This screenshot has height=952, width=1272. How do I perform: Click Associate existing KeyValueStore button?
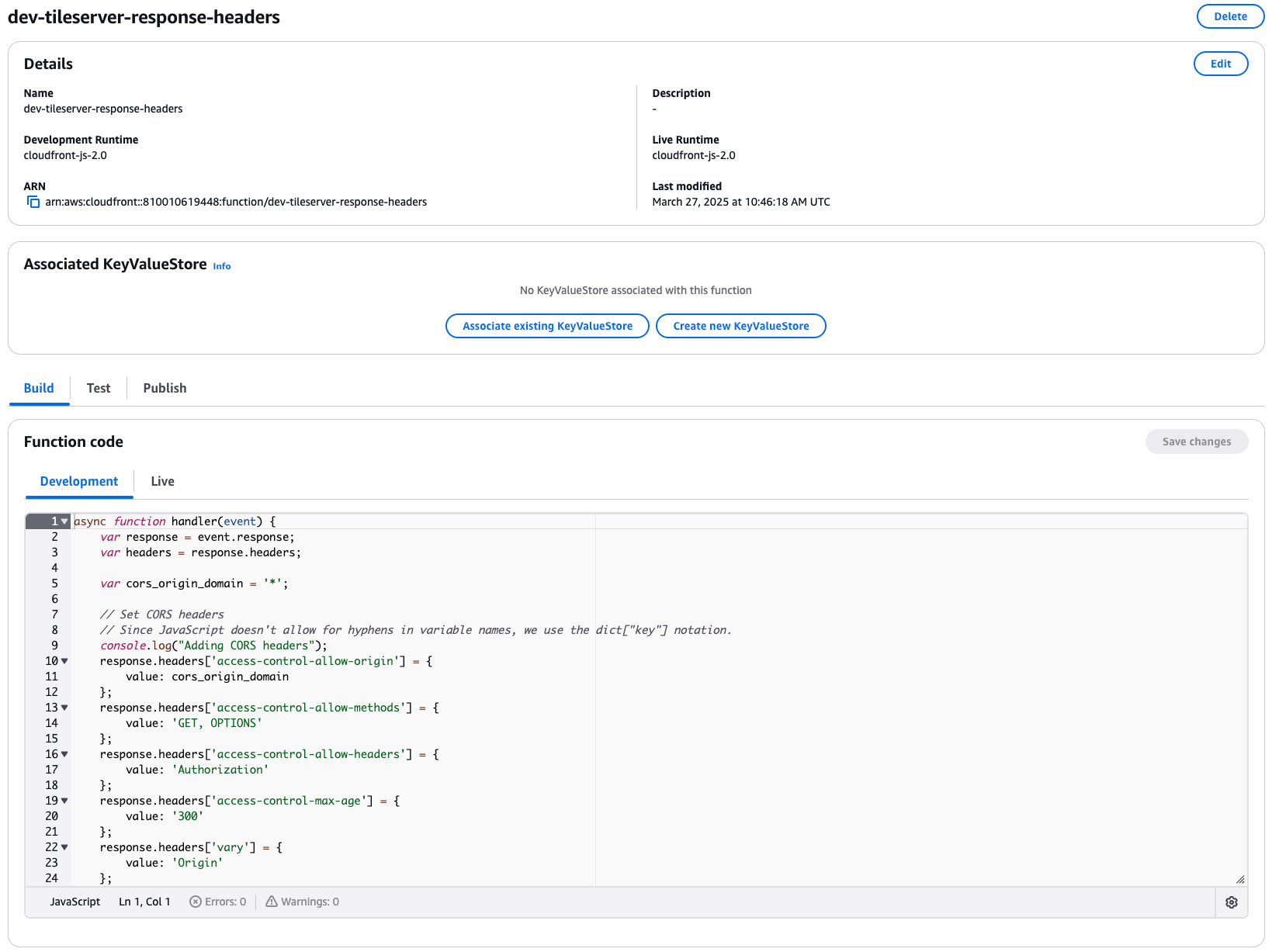point(547,326)
